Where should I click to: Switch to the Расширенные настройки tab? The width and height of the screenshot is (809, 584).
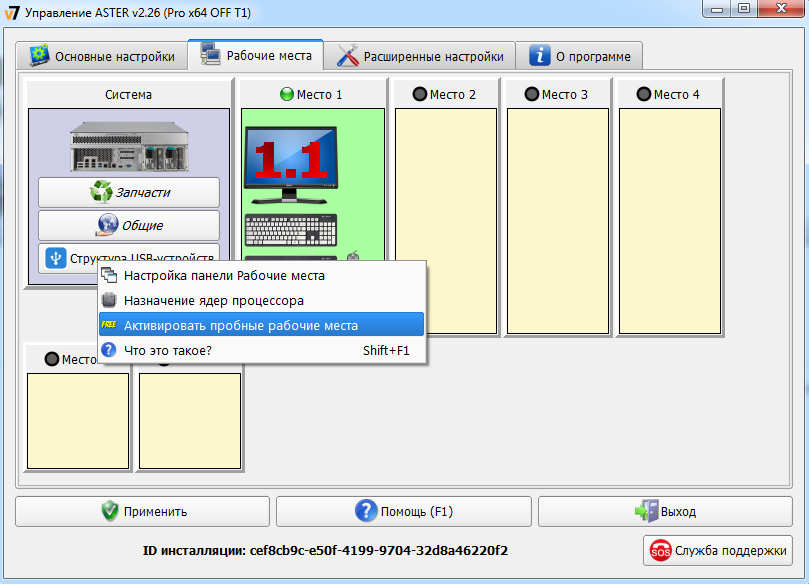[424, 56]
